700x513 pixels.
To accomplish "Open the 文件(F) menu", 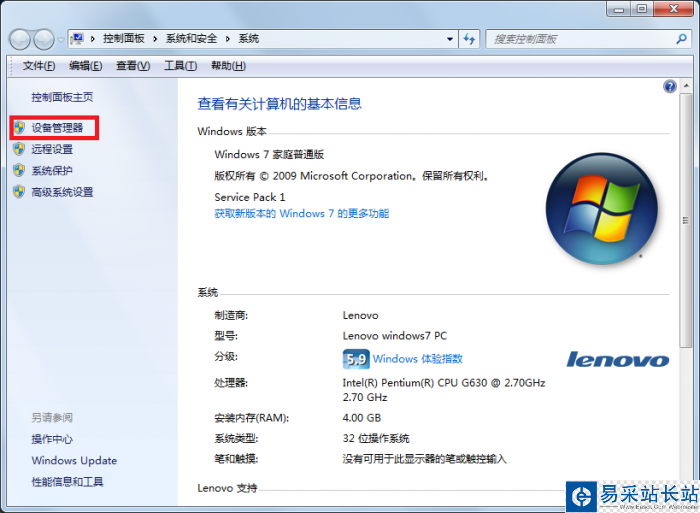I will [x=39, y=66].
